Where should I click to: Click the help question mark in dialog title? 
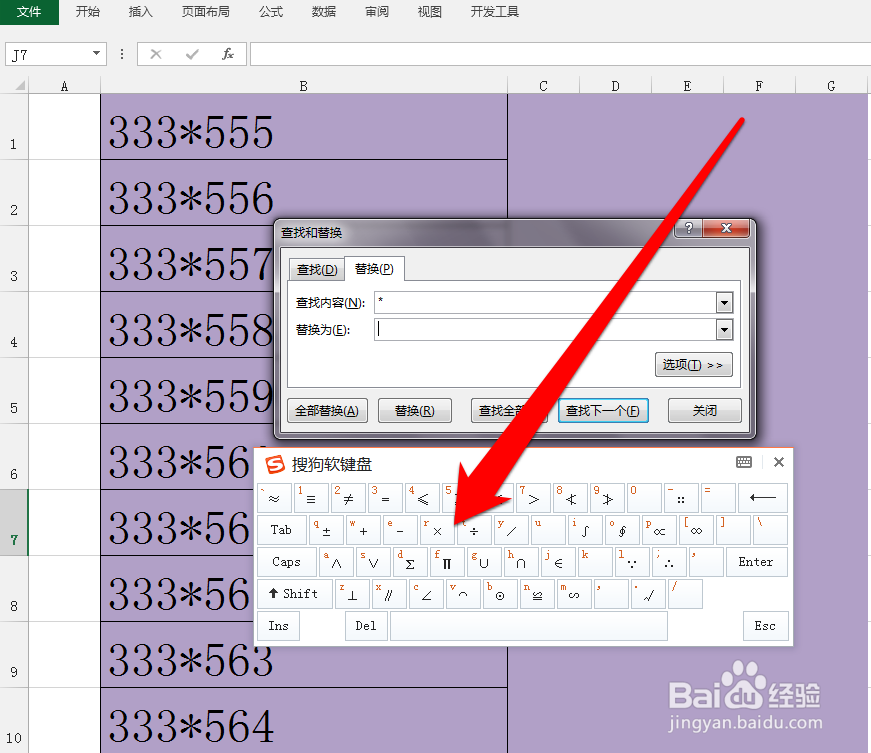[x=689, y=228]
